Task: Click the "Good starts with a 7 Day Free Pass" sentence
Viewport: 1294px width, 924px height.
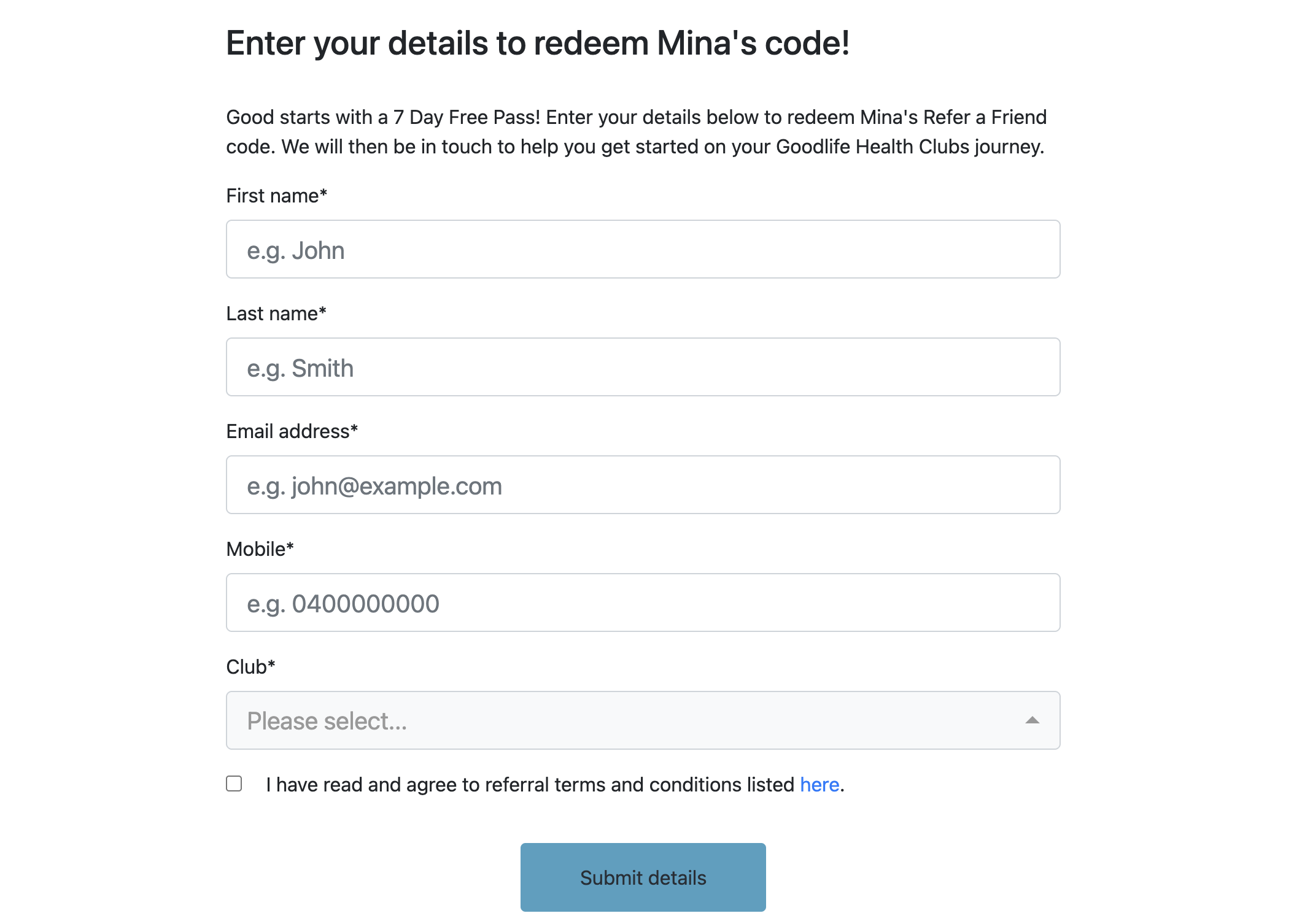Action: (383, 117)
